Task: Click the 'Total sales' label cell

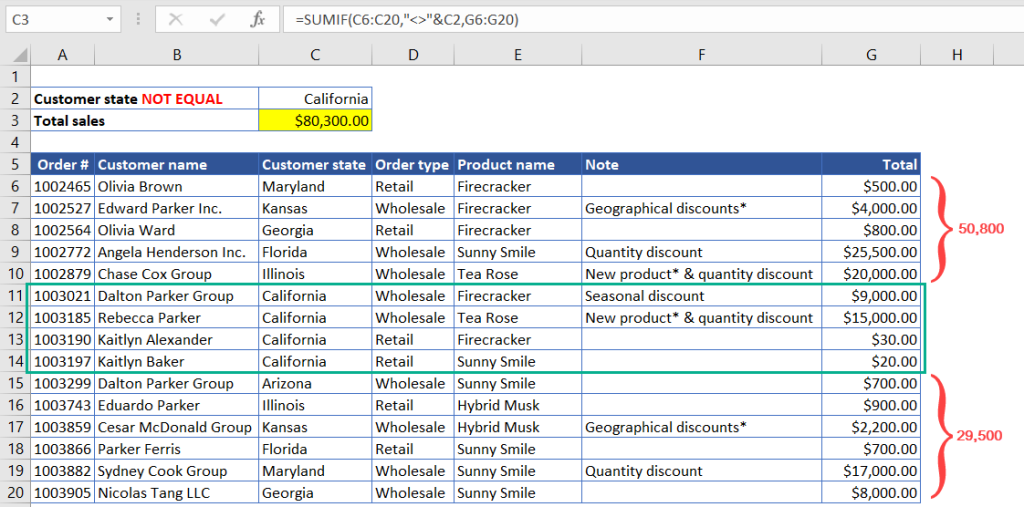Action: (x=144, y=120)
